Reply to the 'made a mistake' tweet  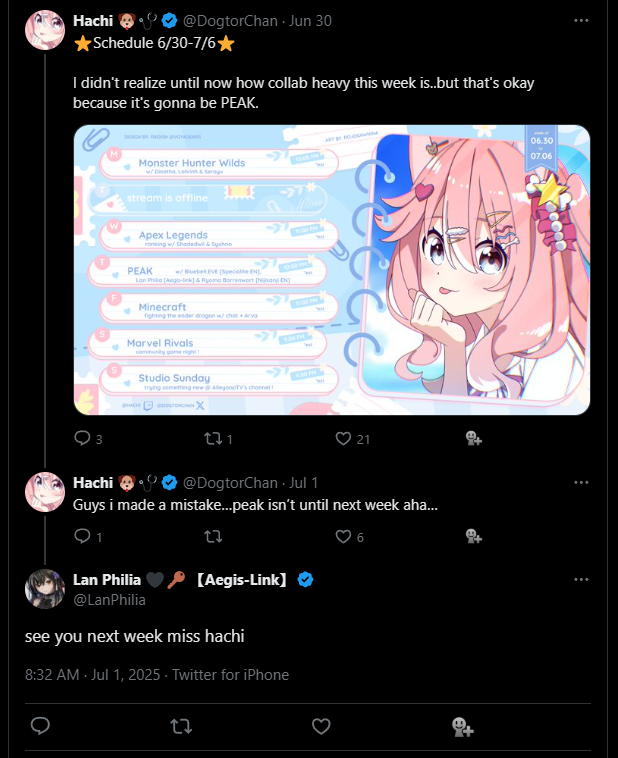(82, 536)
